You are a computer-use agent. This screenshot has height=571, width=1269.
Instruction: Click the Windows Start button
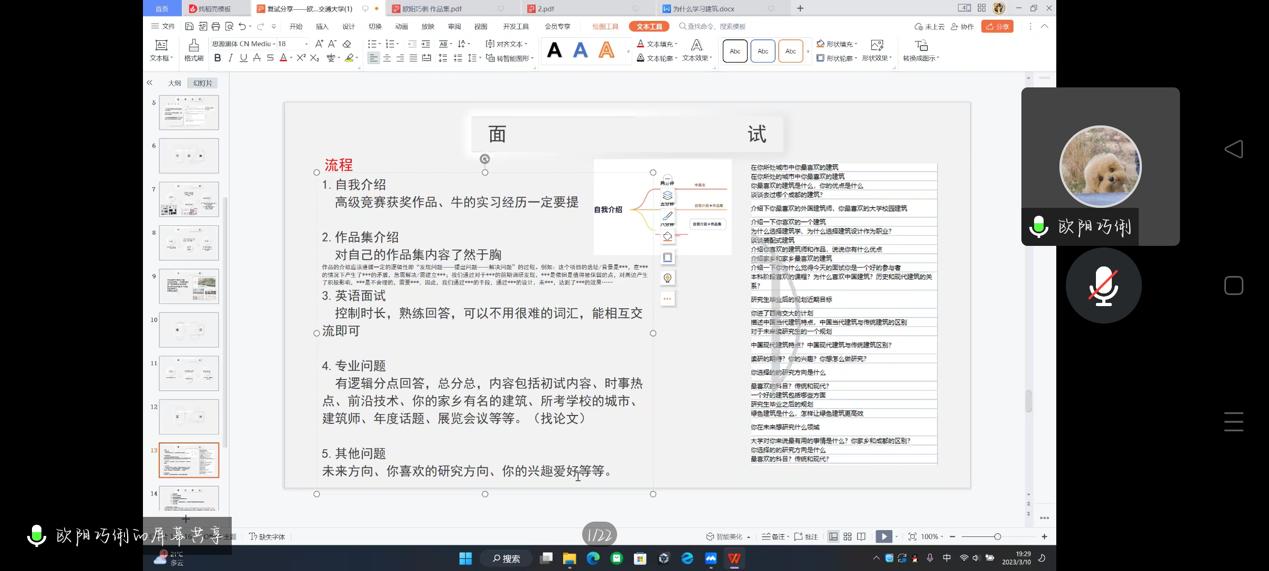click(465, 558)
